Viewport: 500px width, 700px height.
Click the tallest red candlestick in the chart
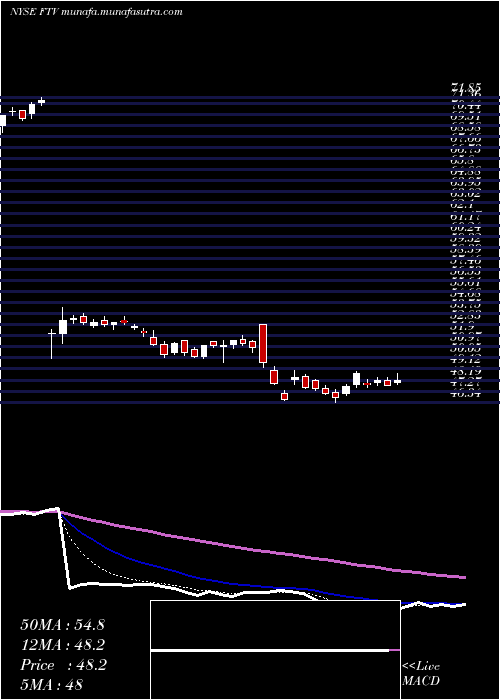pos(263,343)
